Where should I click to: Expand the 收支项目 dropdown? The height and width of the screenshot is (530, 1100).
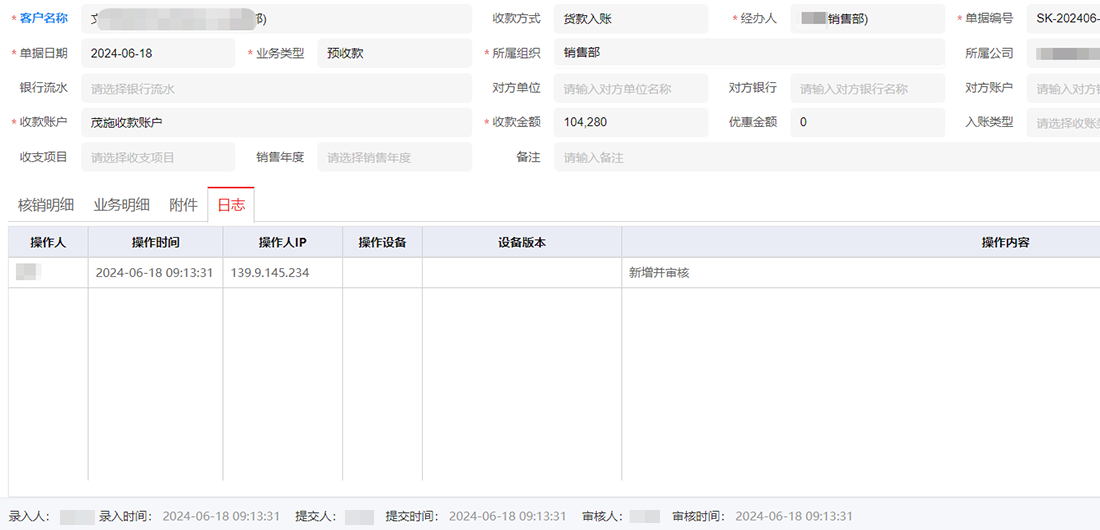(158, 157)
